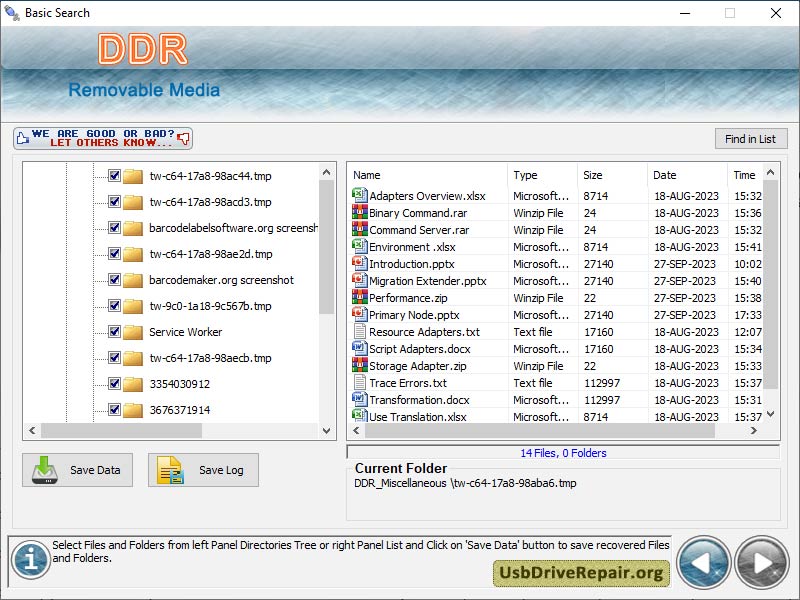
Task: Select the file name 'Trace Errors.txt'
Action: [x=408, y=383]
